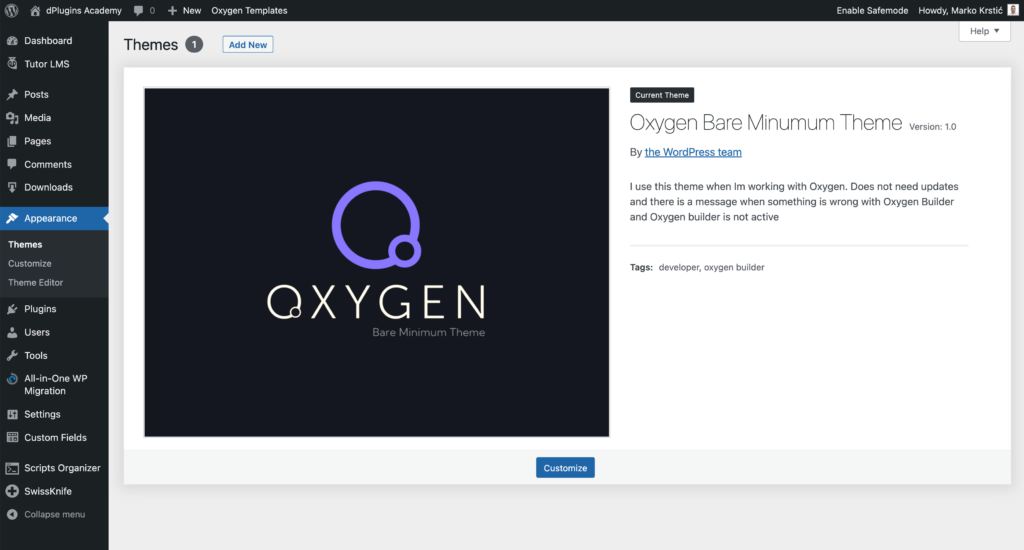Click the All-in-One WP Migration icon
Image resolution: width=1024 pixels, height=550 pixels.
coord(12,379)
